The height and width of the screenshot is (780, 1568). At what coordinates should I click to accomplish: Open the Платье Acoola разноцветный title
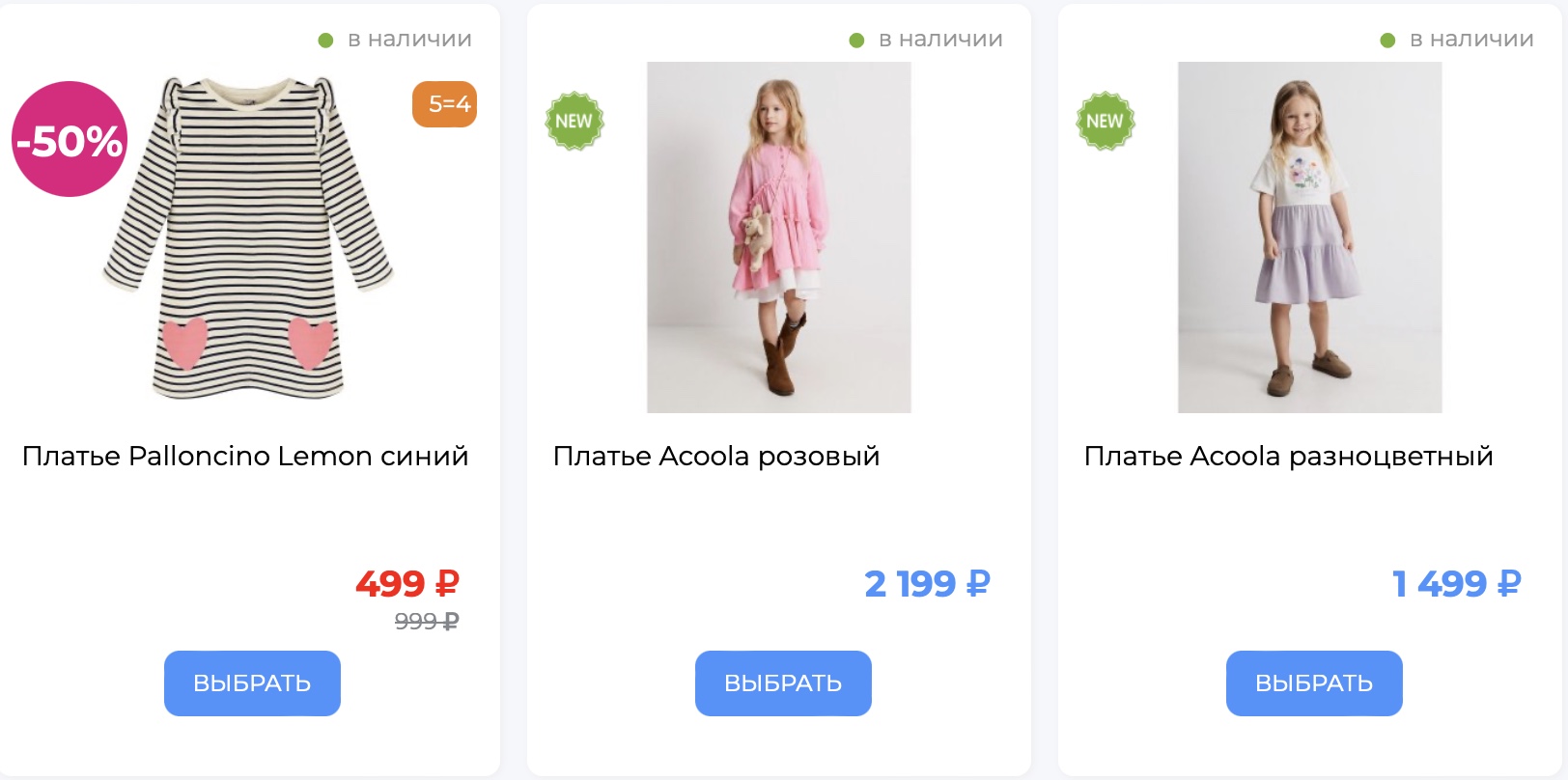[x=1289, y=456]
